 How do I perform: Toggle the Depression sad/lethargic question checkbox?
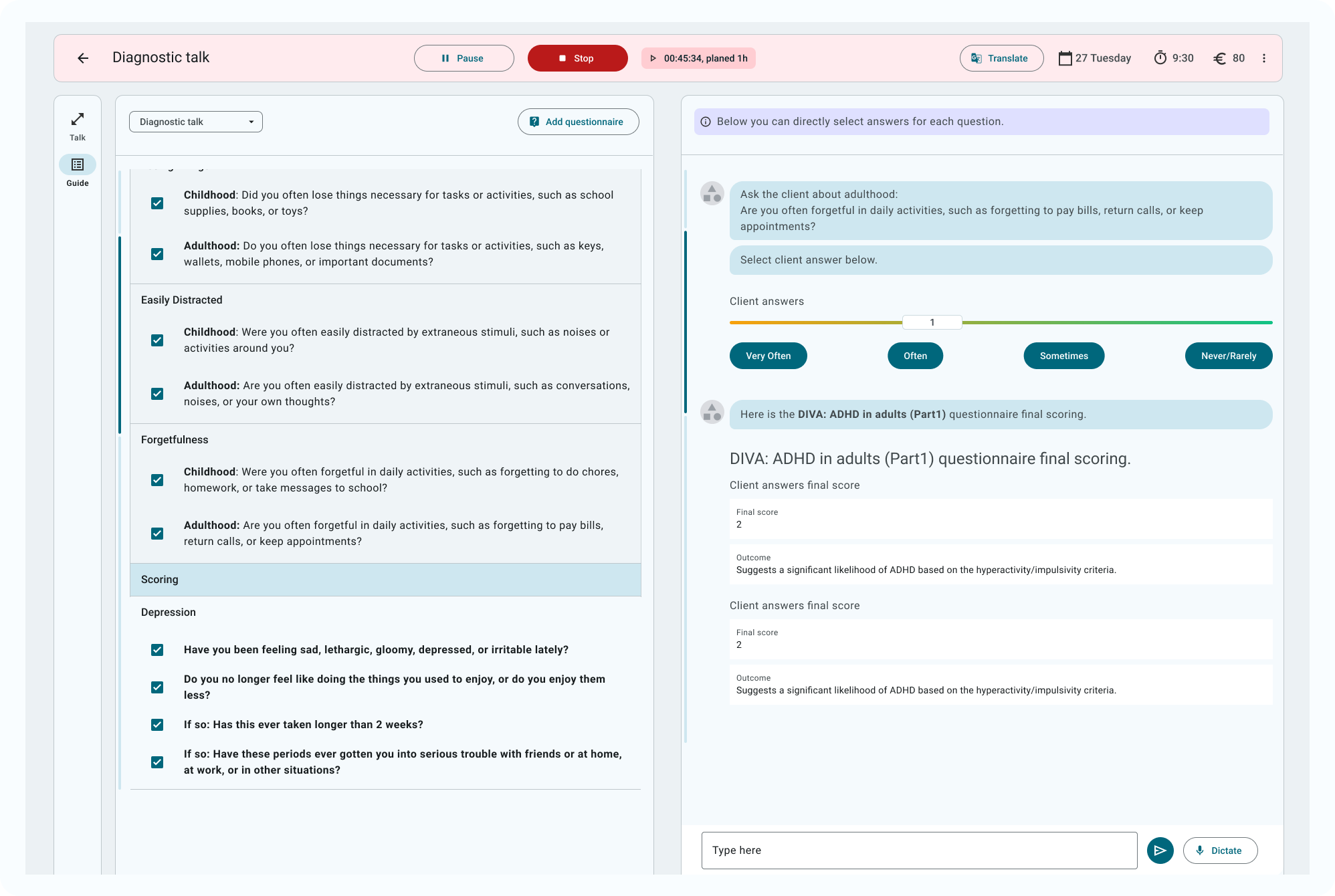(157, 650)
